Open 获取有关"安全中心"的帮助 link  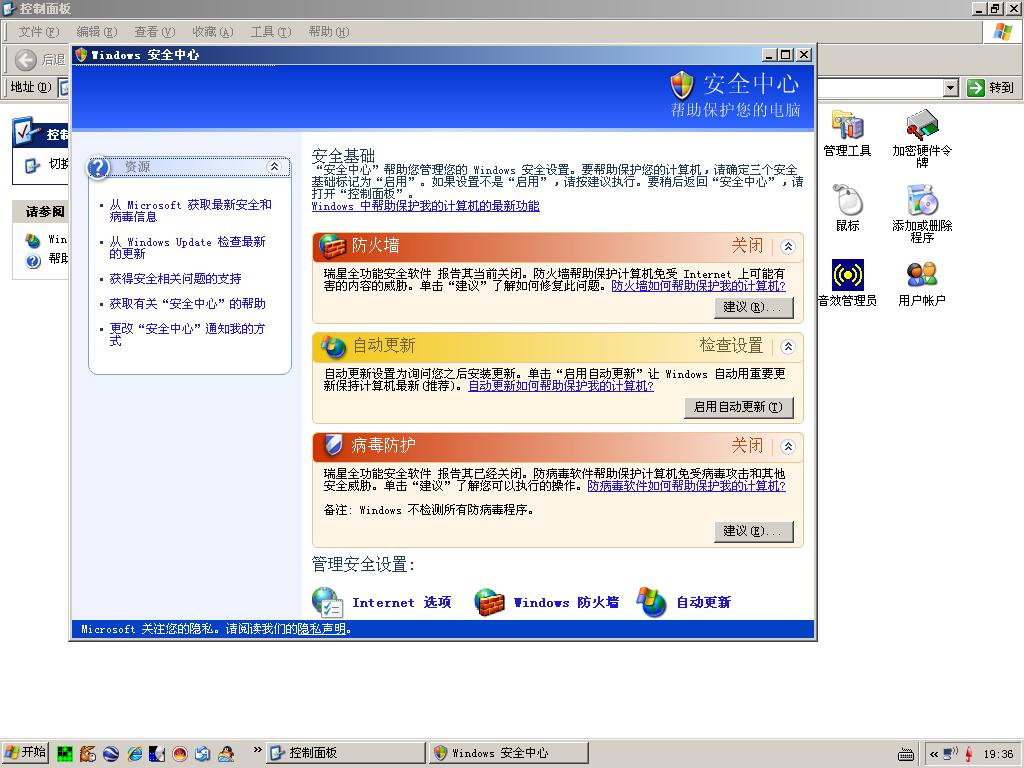[x=187, y=304]
